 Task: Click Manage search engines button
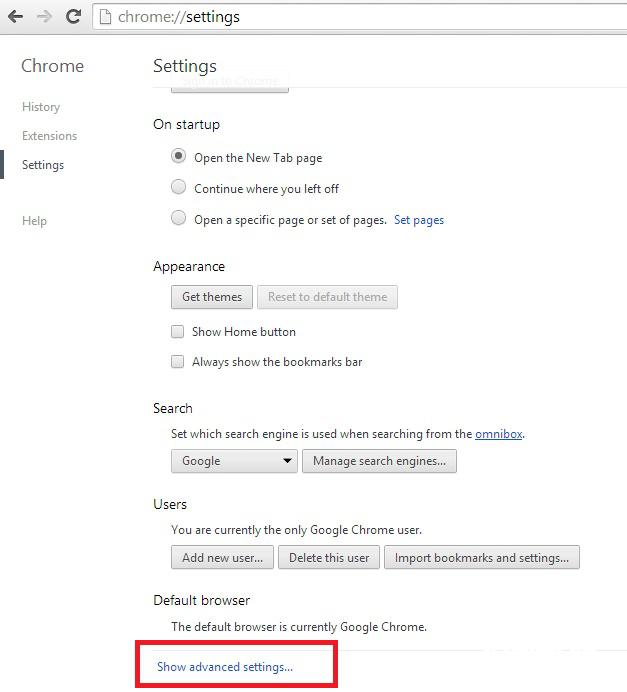pos(380,461)
